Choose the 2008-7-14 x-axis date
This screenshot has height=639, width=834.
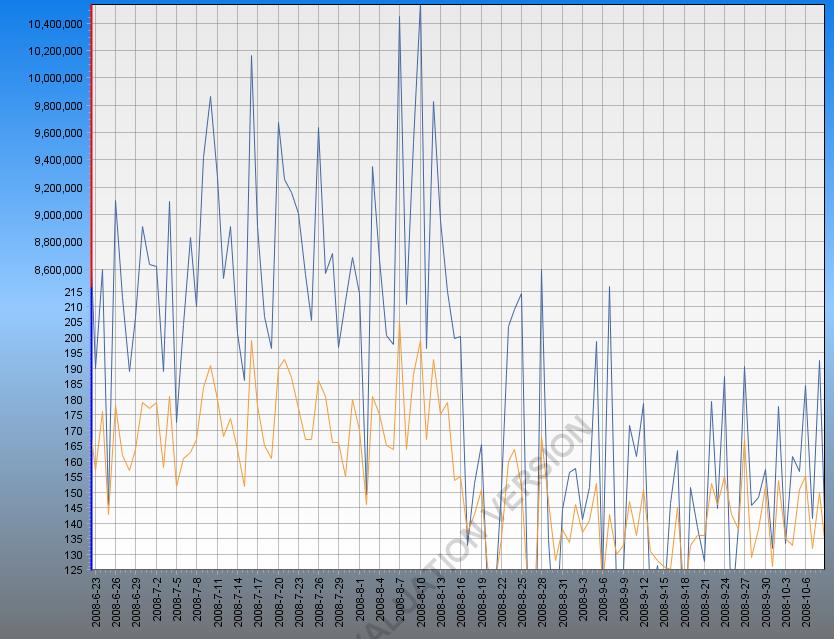point(238,600)
